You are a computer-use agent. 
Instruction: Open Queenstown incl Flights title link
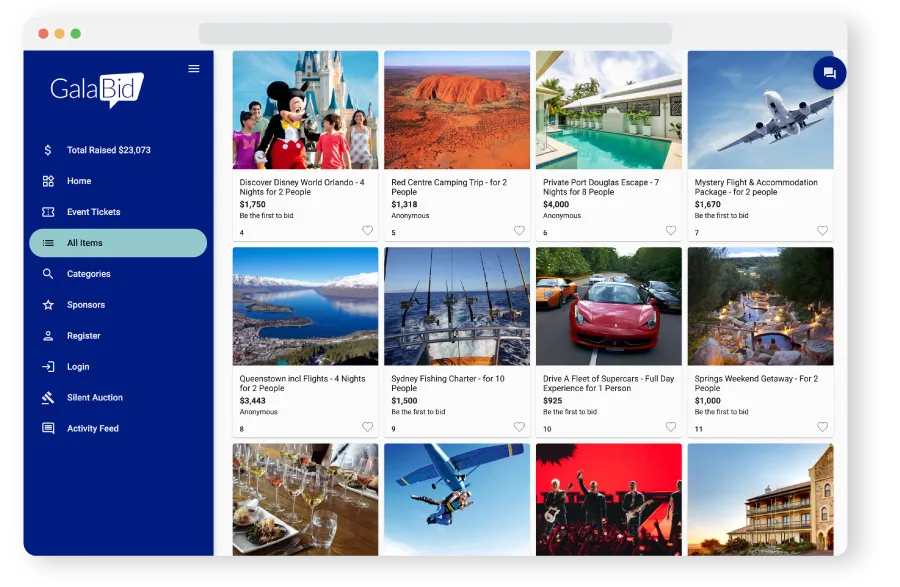pyautogui.click(x=302, y=383)
